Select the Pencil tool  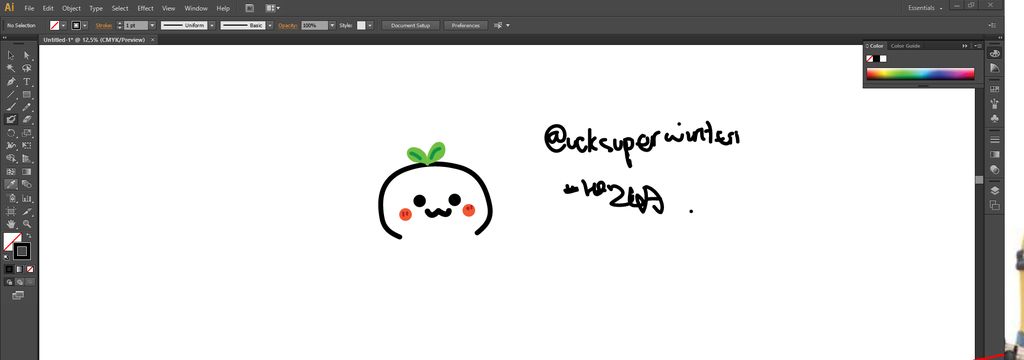(27, 106)
